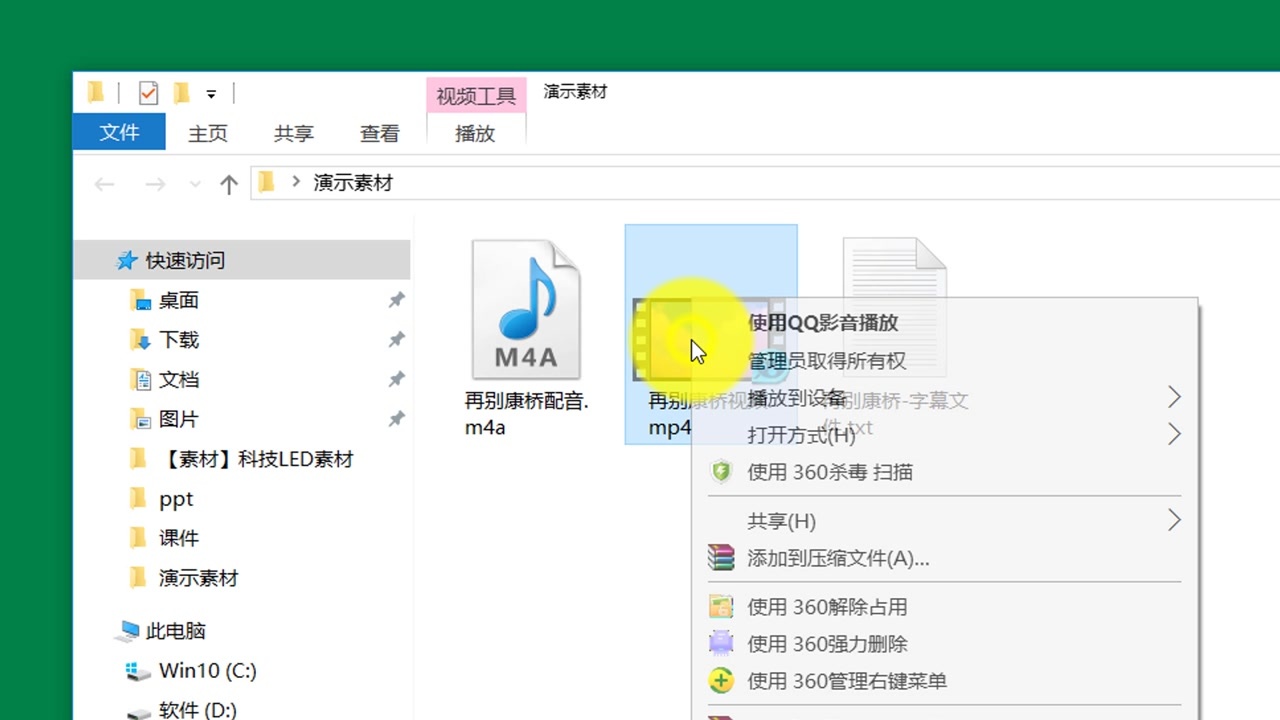Viewport: 1280px width, 720px height.
Task: Click the 此电脑 computer icon
Action: coord(128,631)
